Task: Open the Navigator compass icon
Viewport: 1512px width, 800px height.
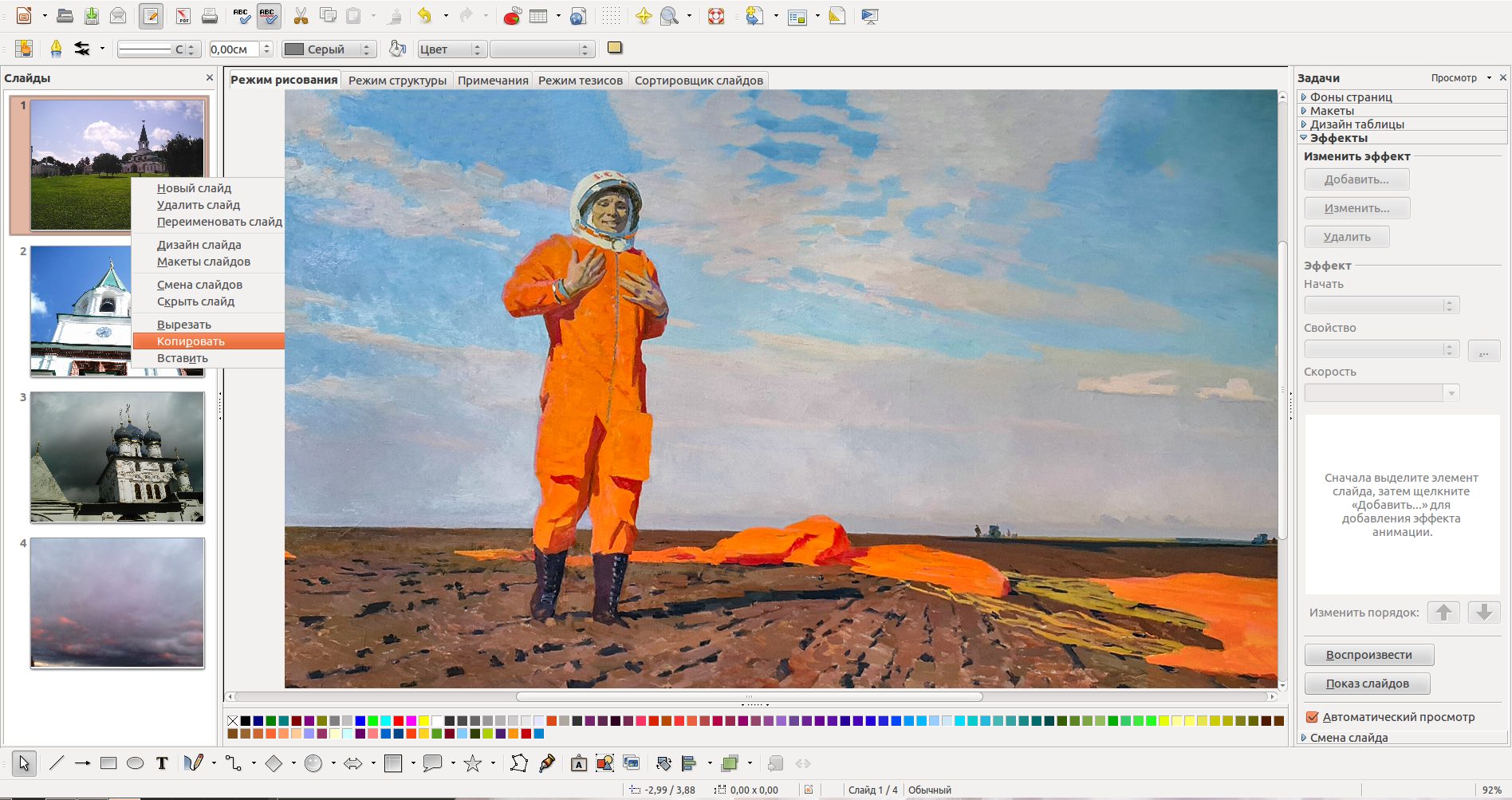Action: click(x=643, y=16)
